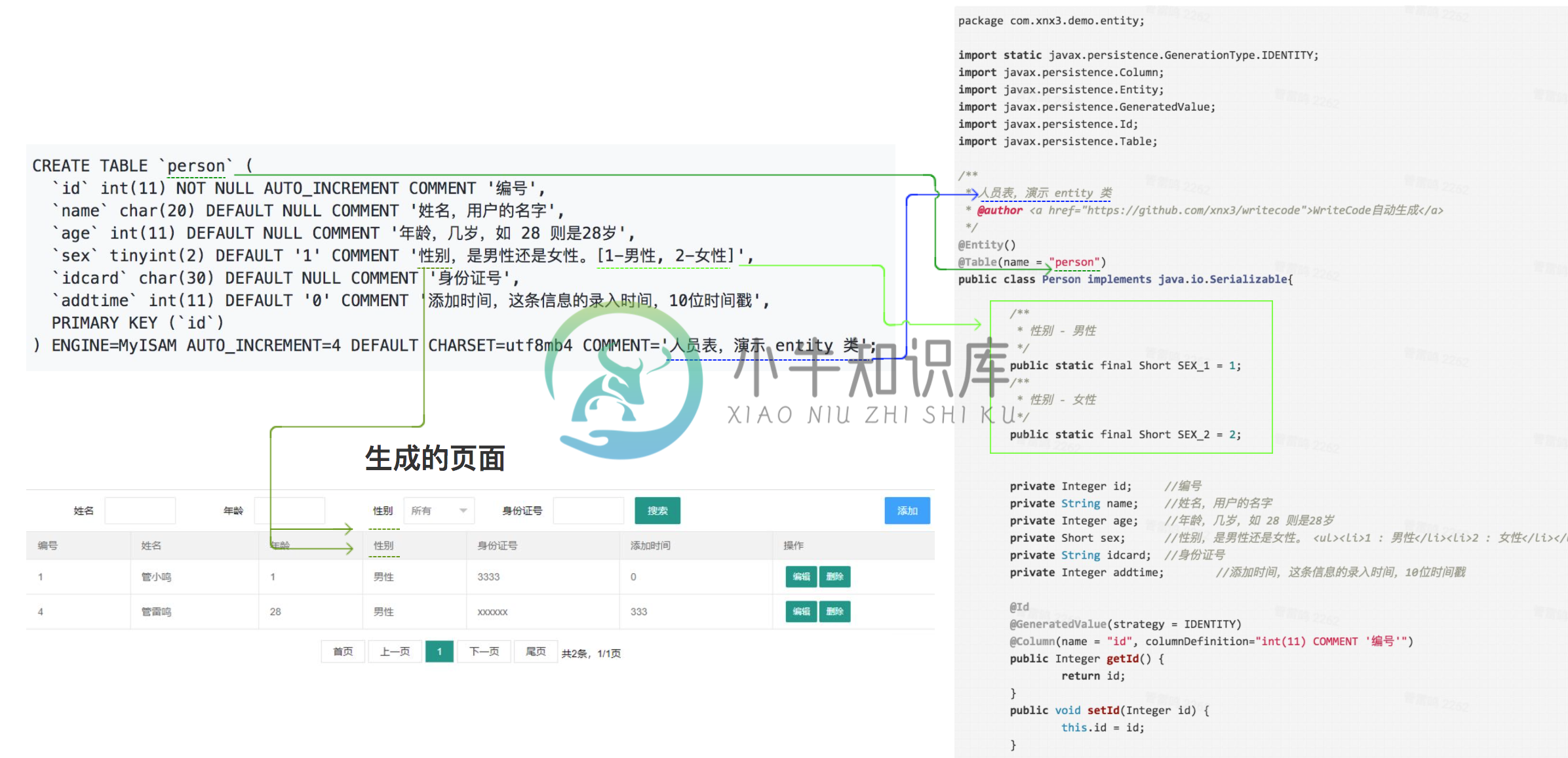Click the PRIMARY KEY (`id`) SQL line
This screenshot has width=1568, height=758.
[138, 323]
